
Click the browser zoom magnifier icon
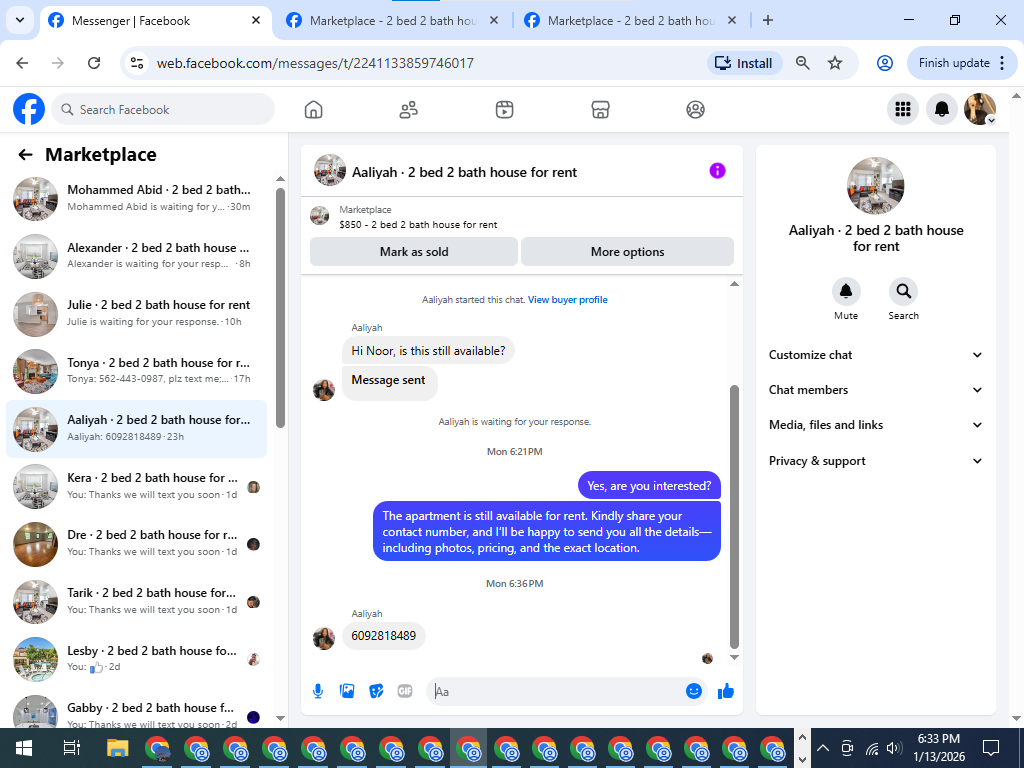pos(803,63)
